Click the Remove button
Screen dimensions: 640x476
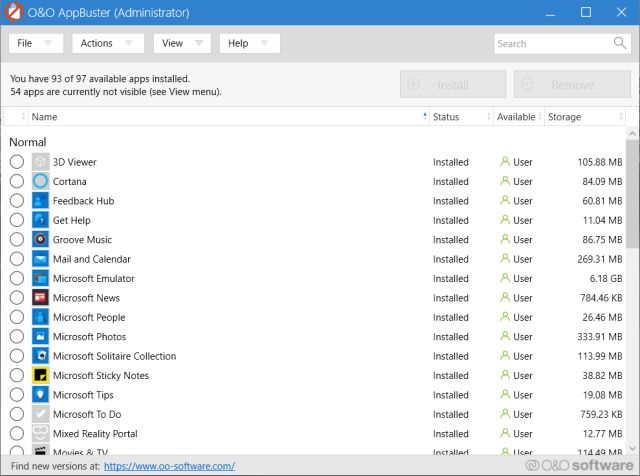[571, 85]
